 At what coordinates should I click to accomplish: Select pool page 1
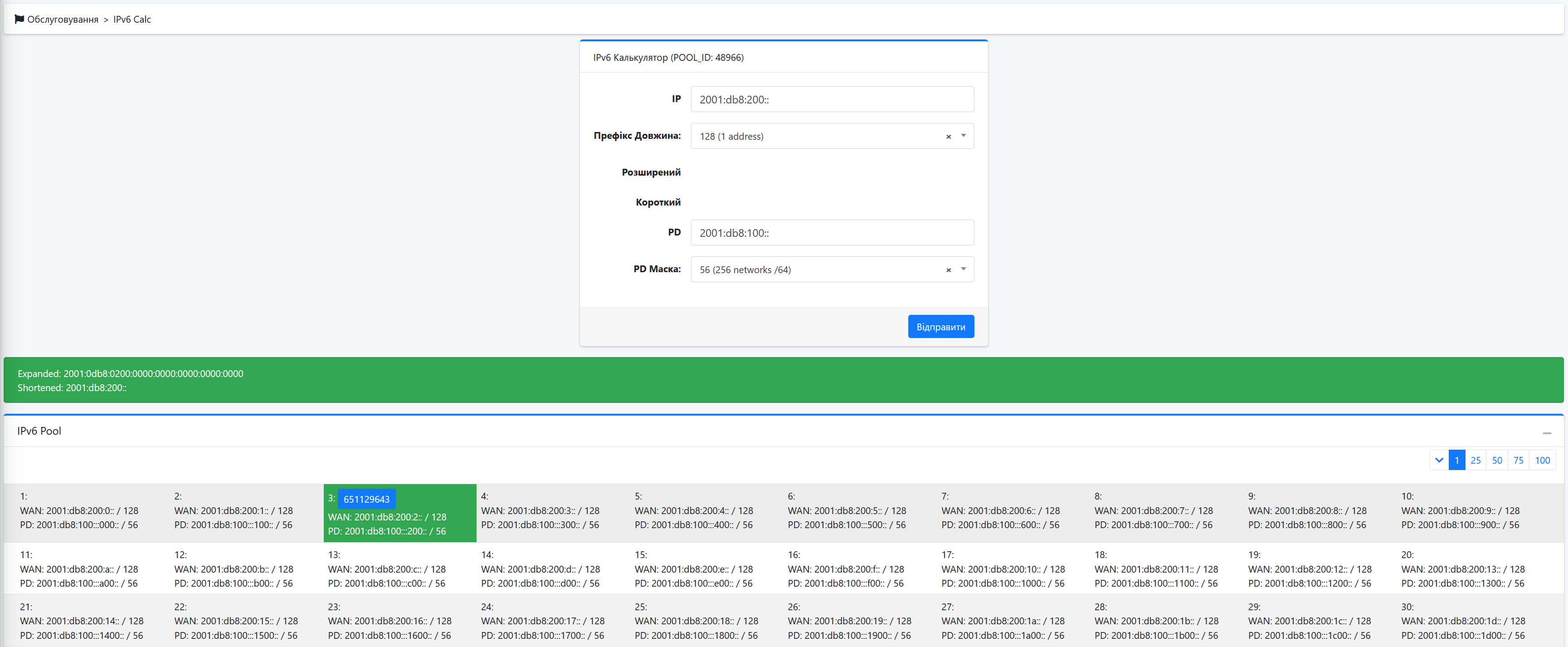point(1456,460)
